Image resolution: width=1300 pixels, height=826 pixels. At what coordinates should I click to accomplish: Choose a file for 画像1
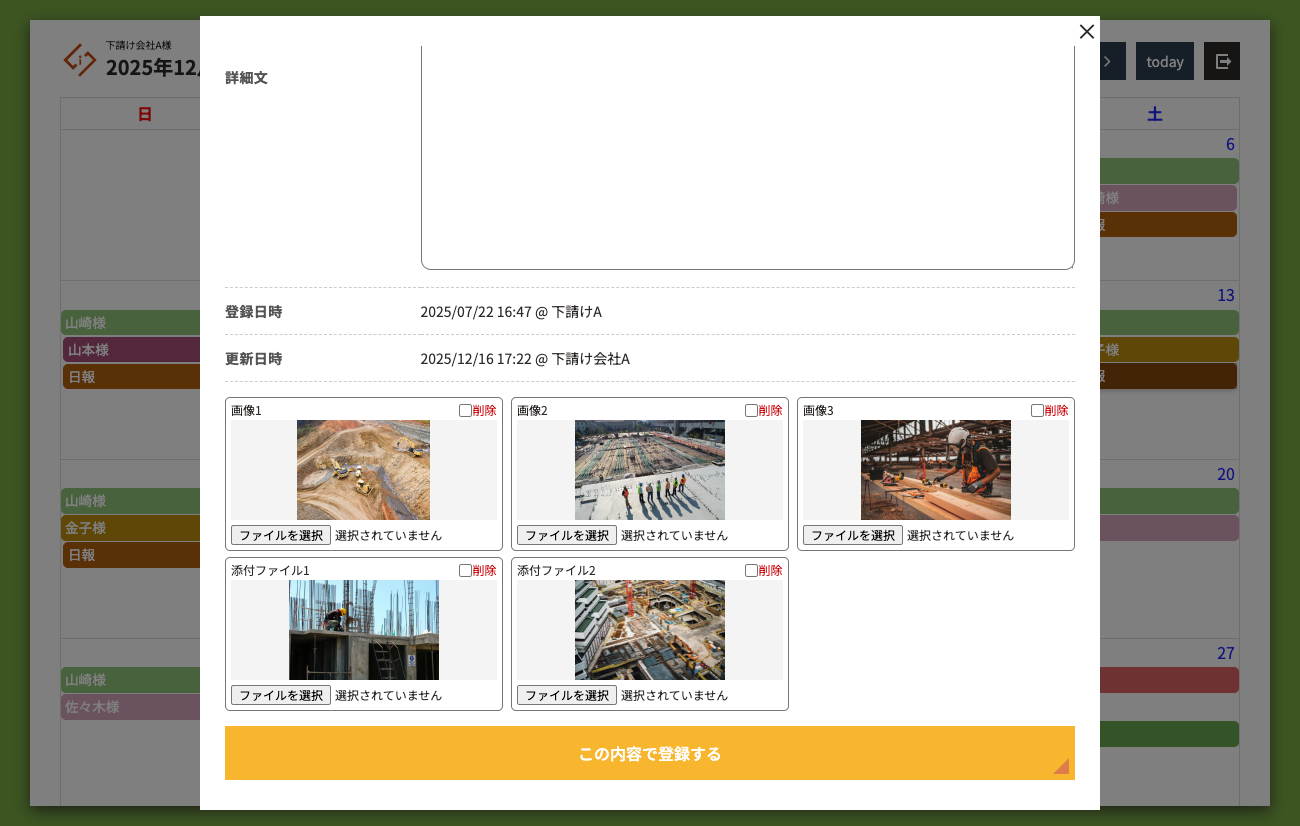[281, 535]
